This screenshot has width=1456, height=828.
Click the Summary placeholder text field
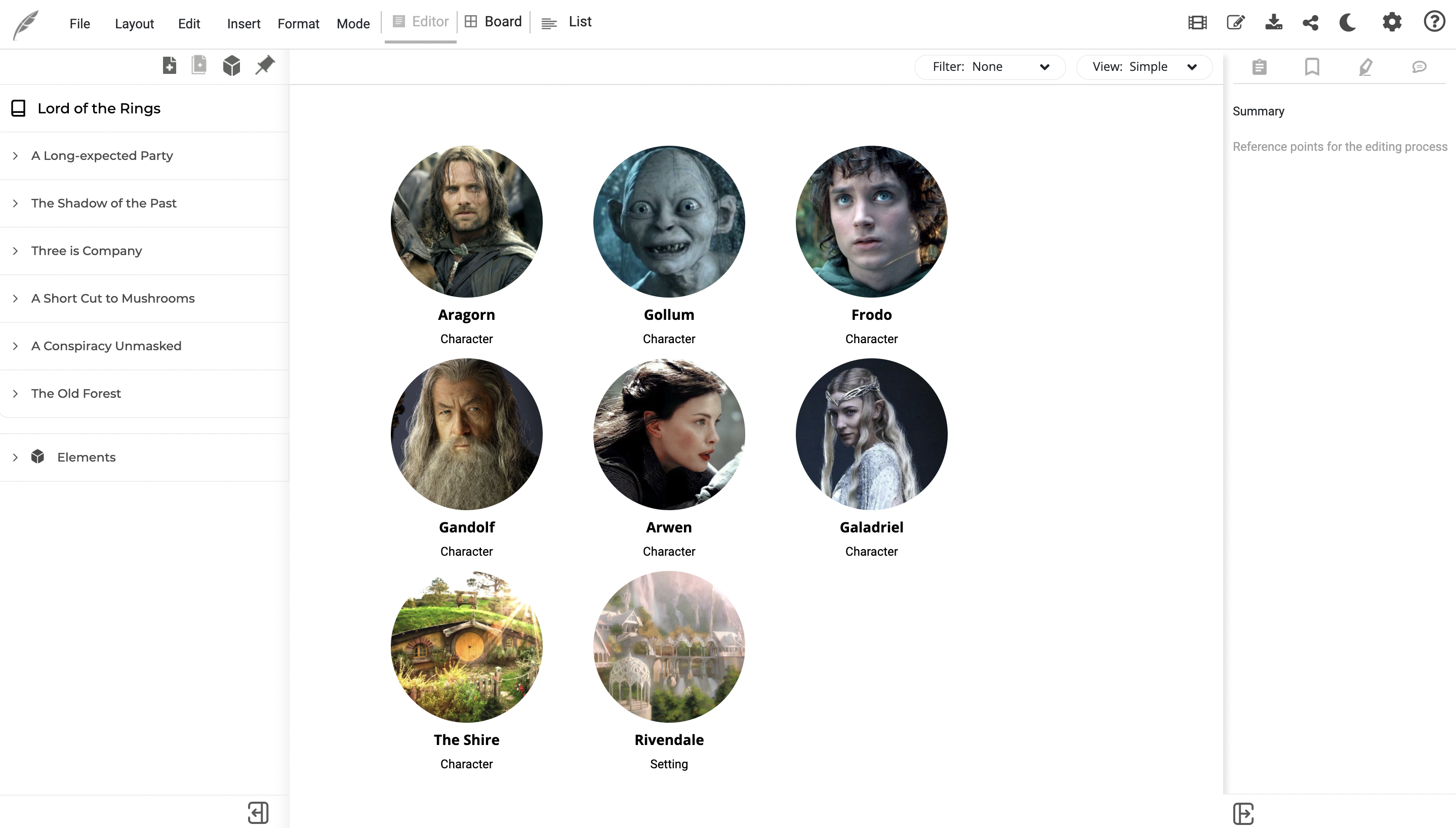pyautogui.click(x=1340, y=147)
